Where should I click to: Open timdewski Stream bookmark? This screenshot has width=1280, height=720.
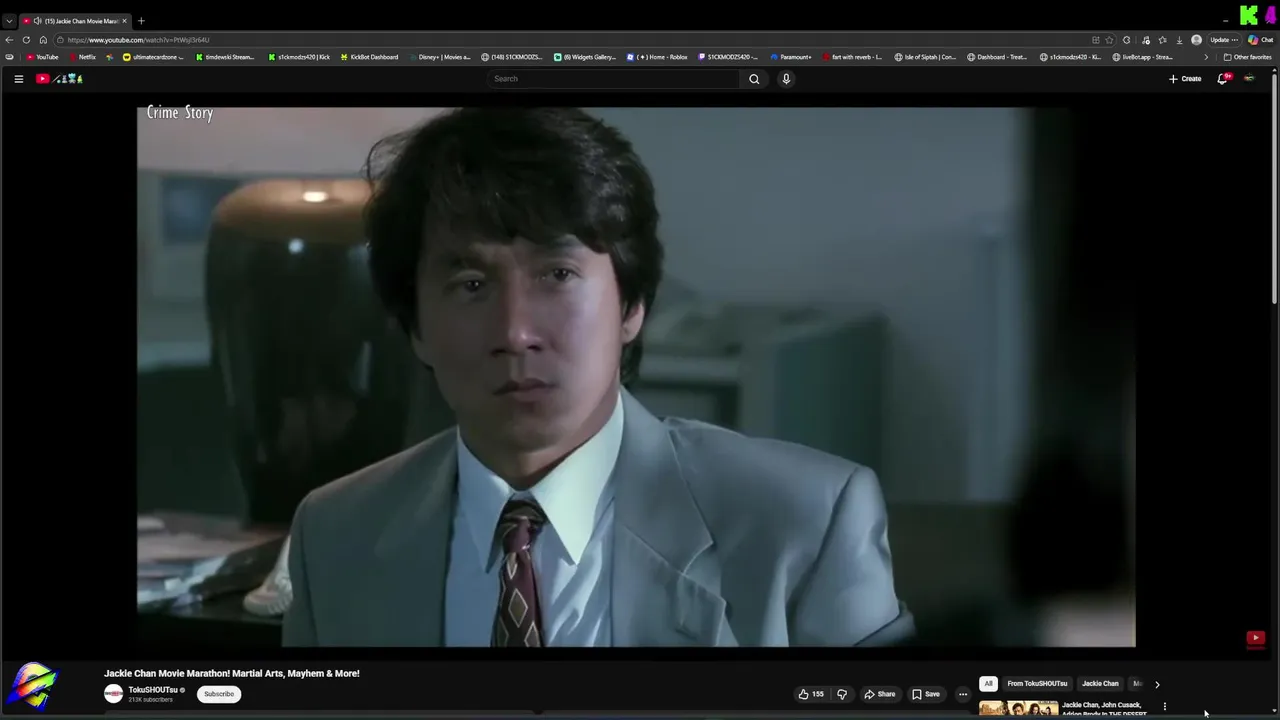click(226, 57)
